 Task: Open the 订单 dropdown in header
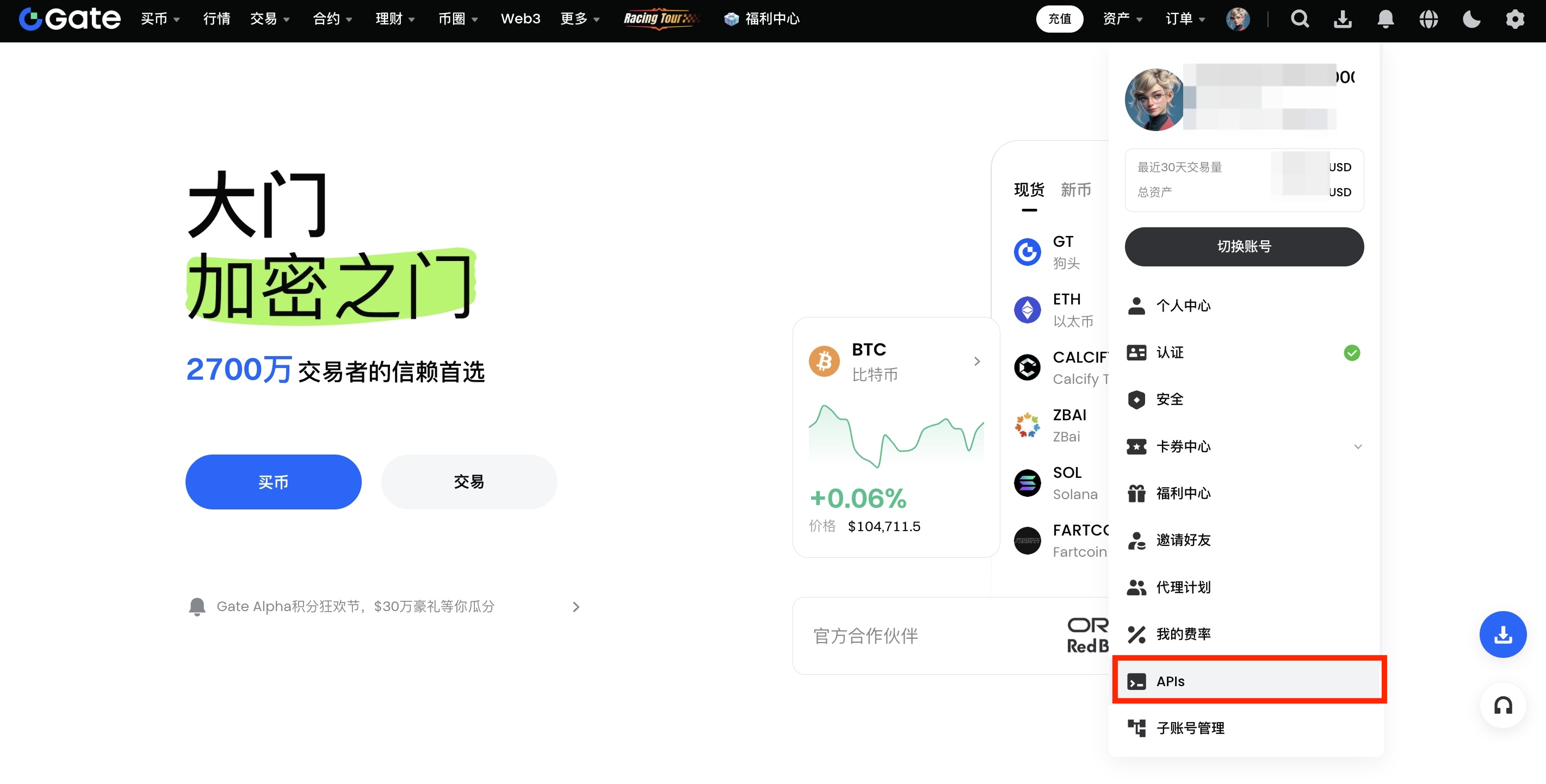click(x=1184, y=19)
